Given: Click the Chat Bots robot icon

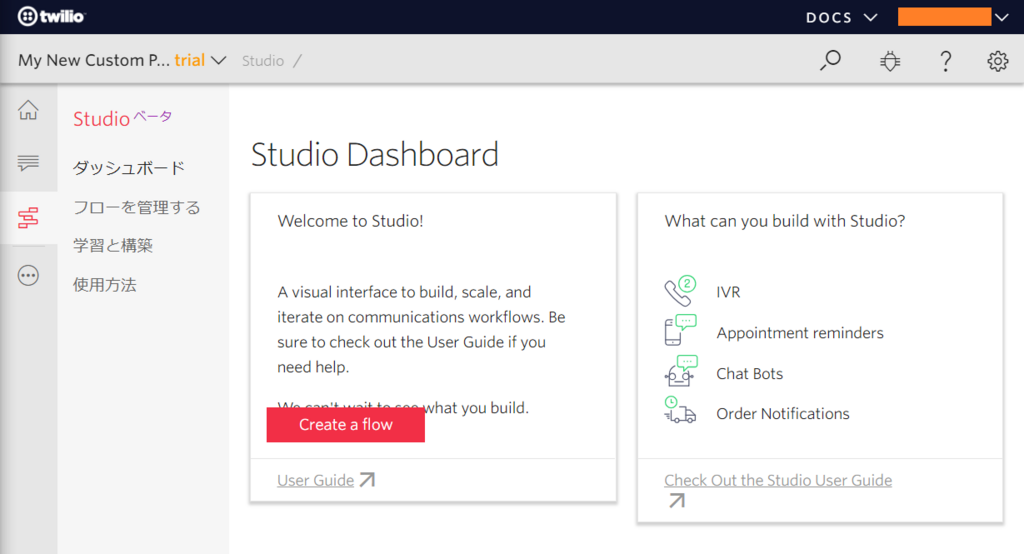Looking at the screenshot, I should click(680, 371).
